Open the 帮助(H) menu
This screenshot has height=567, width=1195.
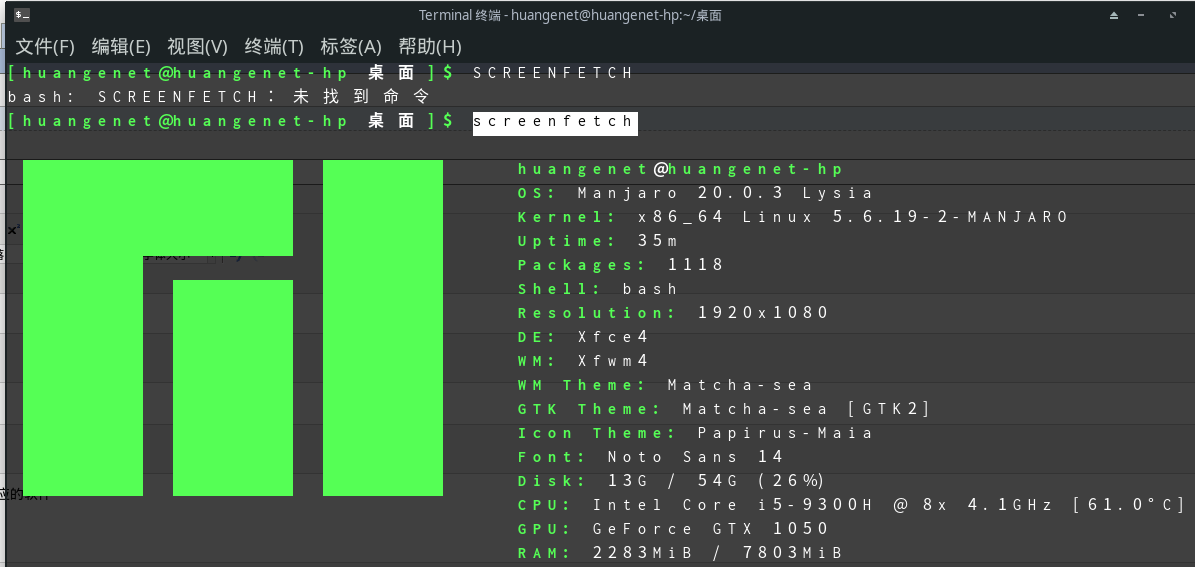430,47
